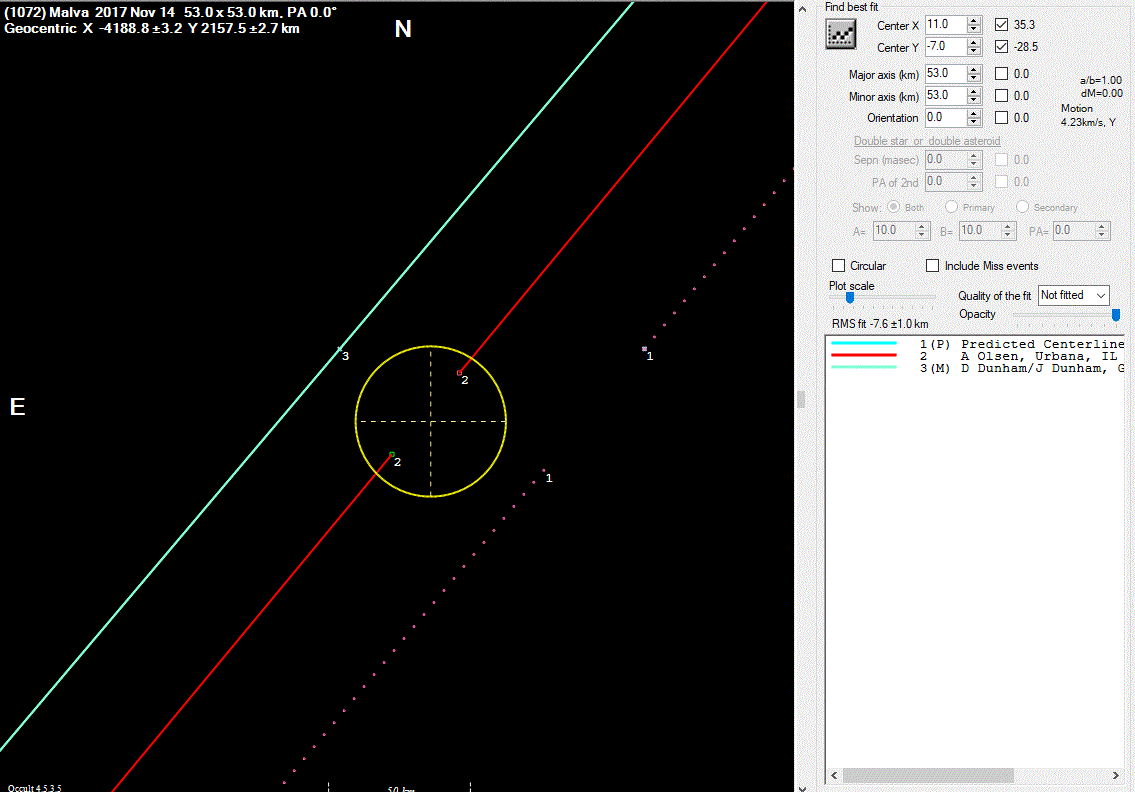Increase the Orientation spinner value

click(x=974, y=113)
